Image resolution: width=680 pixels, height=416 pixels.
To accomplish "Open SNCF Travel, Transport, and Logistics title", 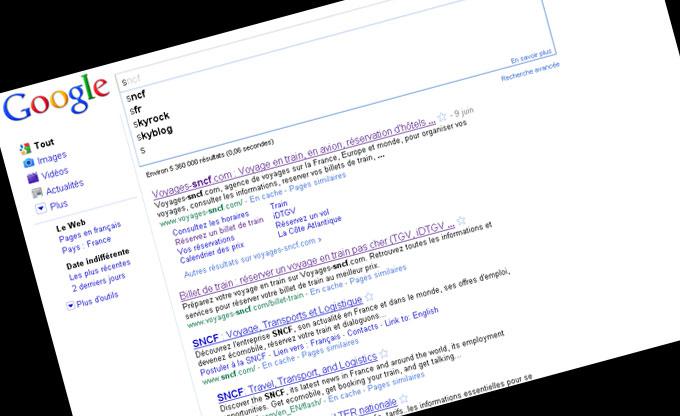I will (x=298, y=377).
